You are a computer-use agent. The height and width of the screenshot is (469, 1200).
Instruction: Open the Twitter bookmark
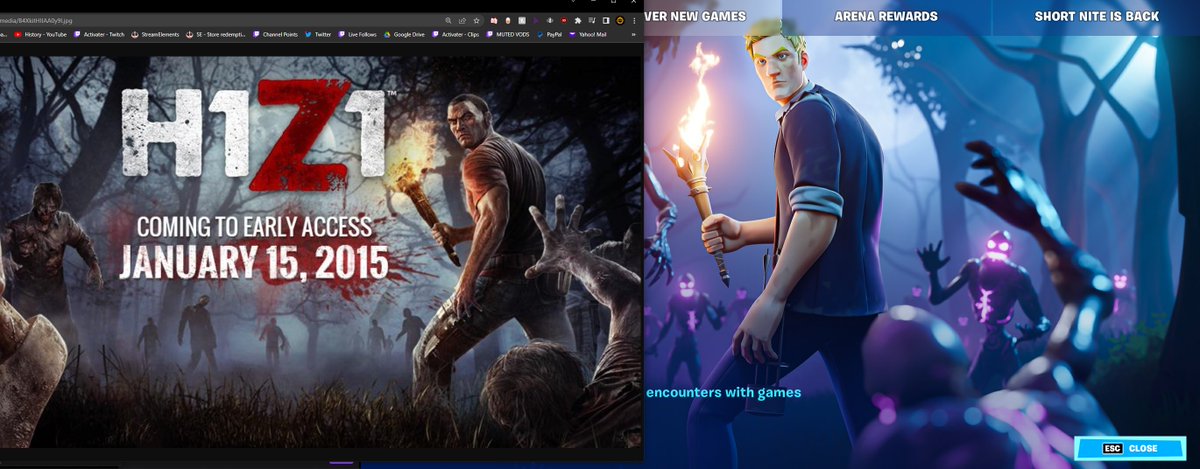click(318, 35)
